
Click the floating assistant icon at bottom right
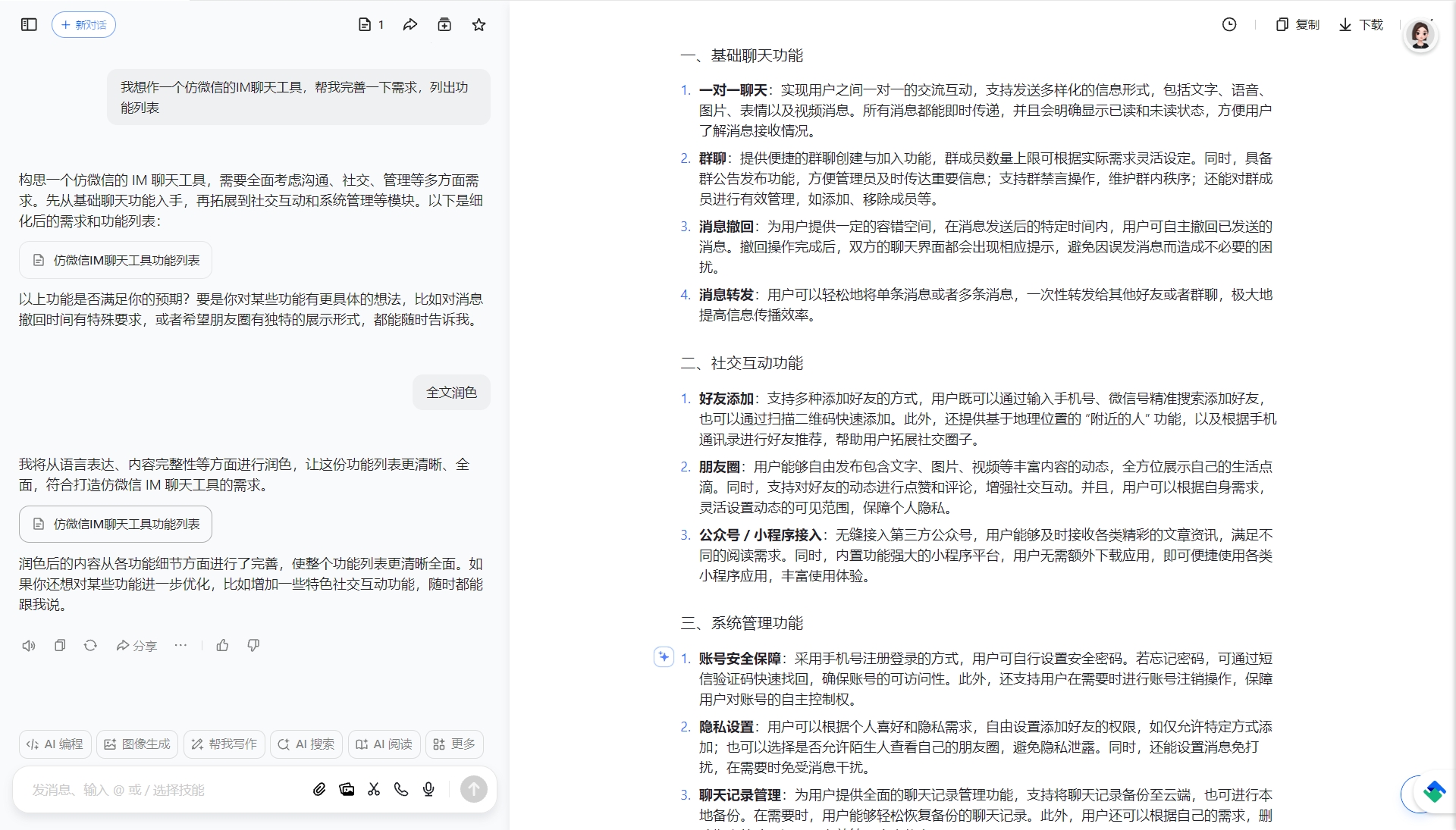click(x=1433, y=793)
